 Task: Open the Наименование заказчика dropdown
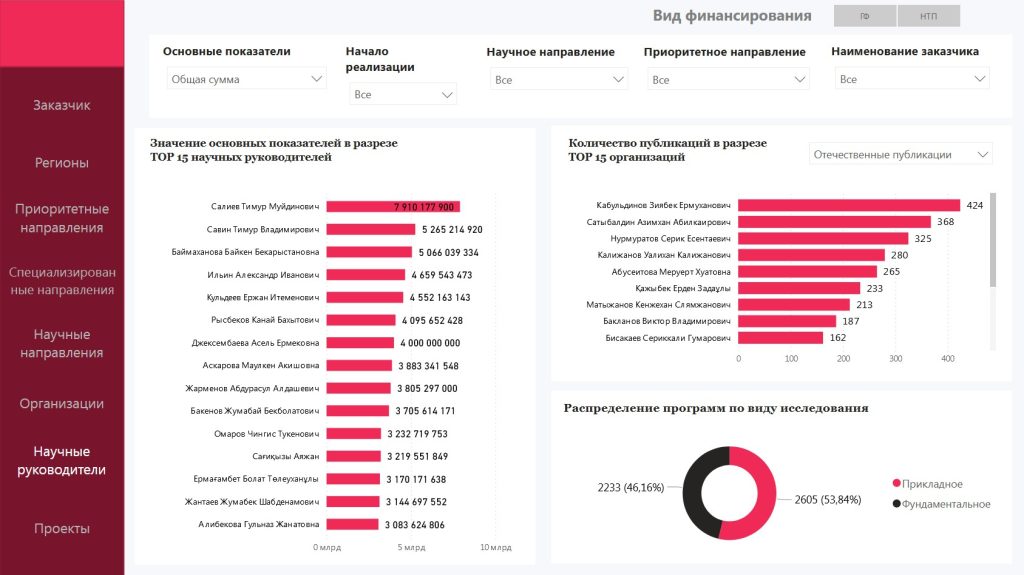[x=911, y=79]
